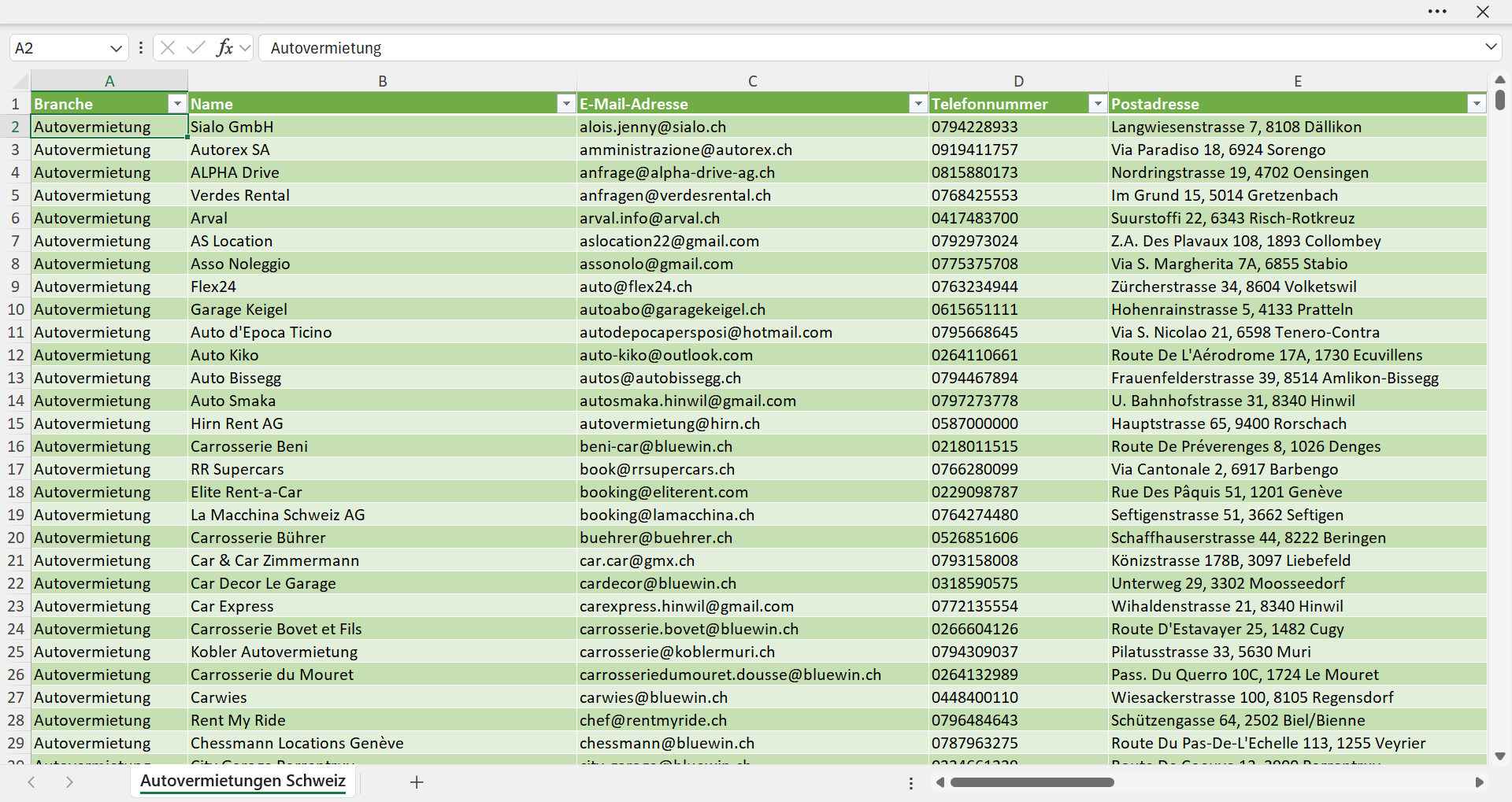Image resolution: width=1512 pixels, height=802 pixels.
Task: Select the Asso Noleggio cell
Action: [383, 264]
